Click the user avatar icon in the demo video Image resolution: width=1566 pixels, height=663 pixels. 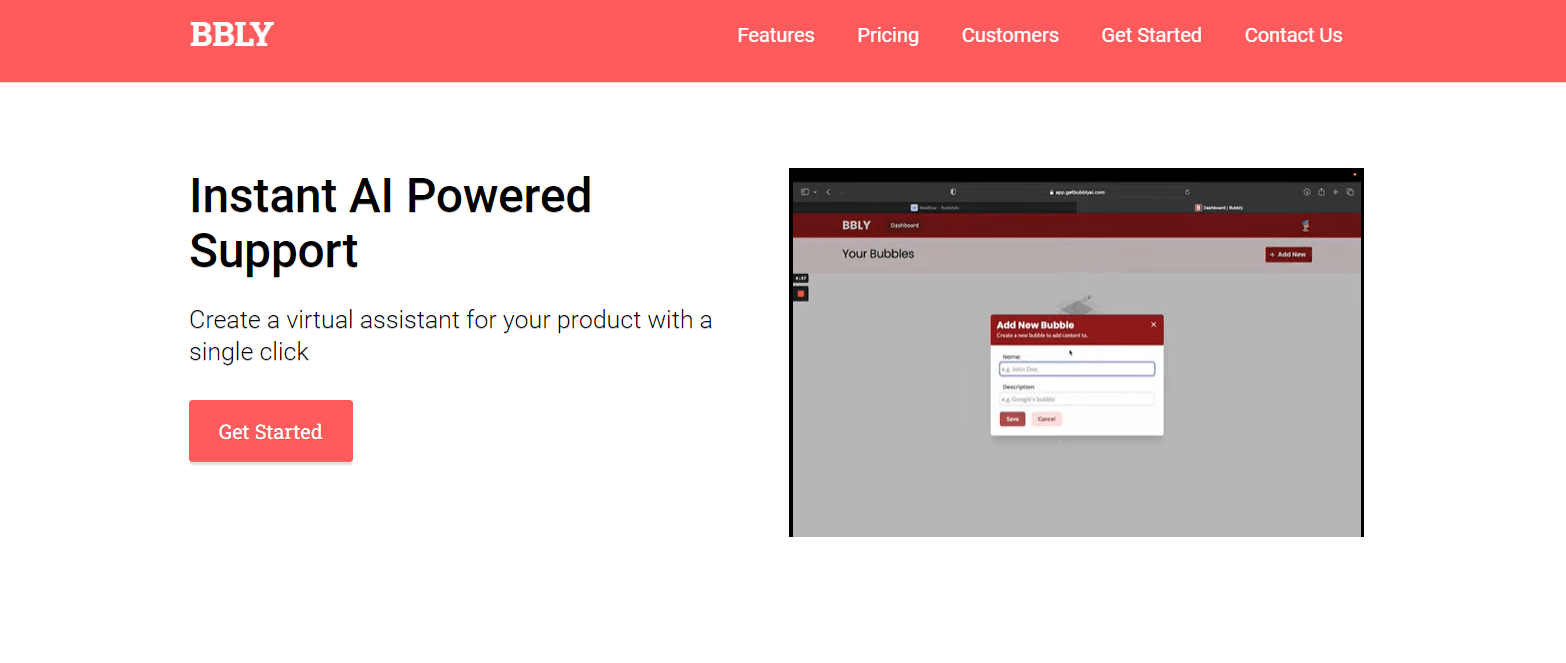(1305, 225)
